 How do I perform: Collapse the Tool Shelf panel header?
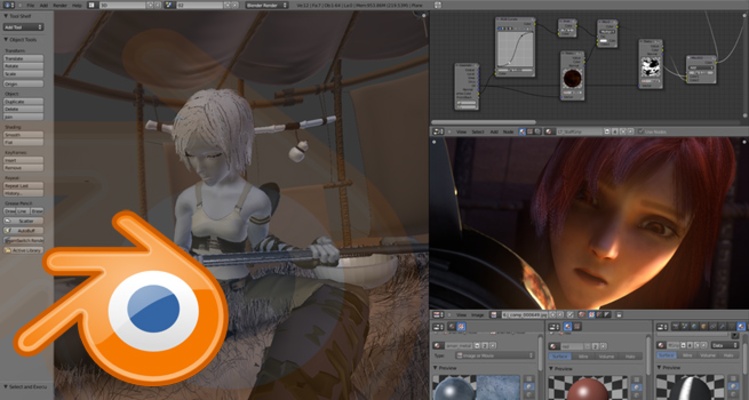[x=19, y=16]
